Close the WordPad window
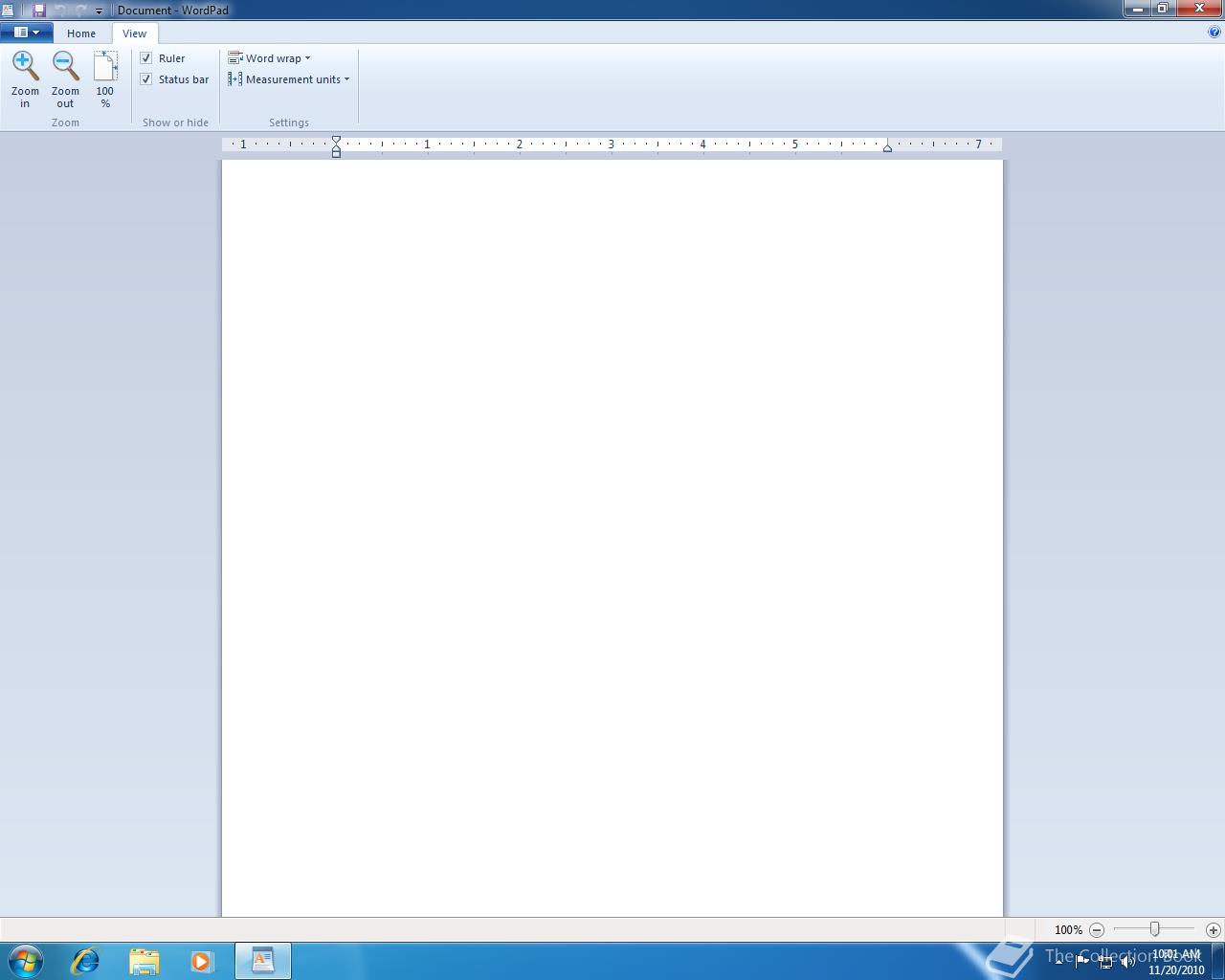This screenshot has width=1225, height=980. coord(1199,9)
